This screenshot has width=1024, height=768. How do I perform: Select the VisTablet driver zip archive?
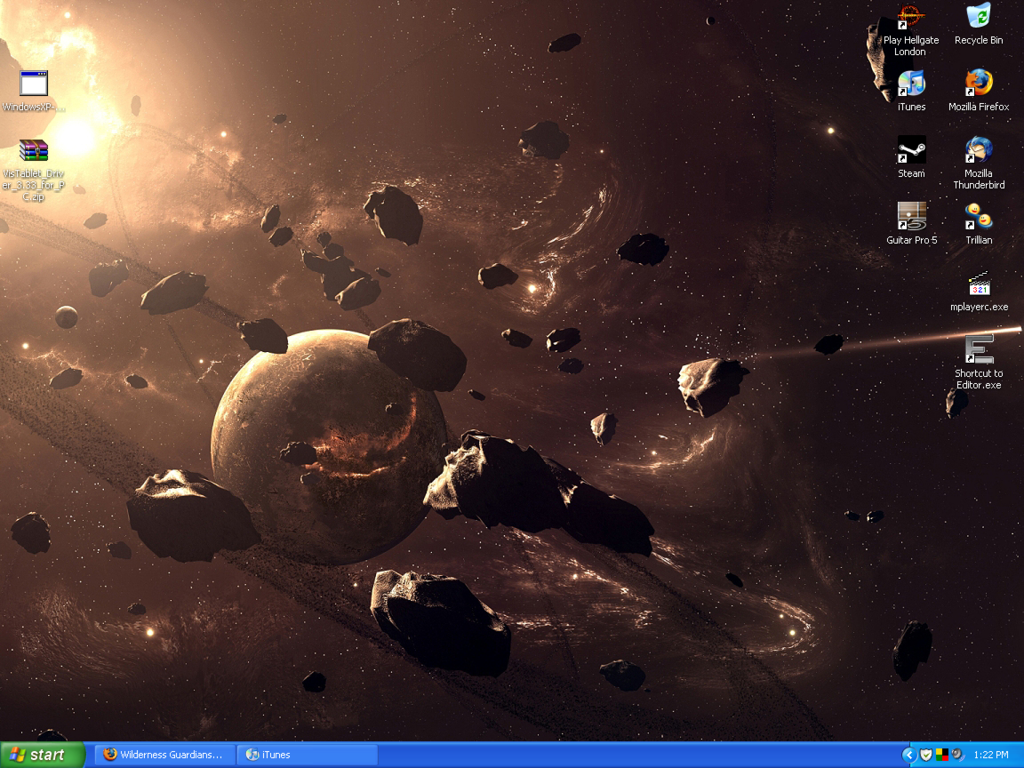[x=33, y=170]
